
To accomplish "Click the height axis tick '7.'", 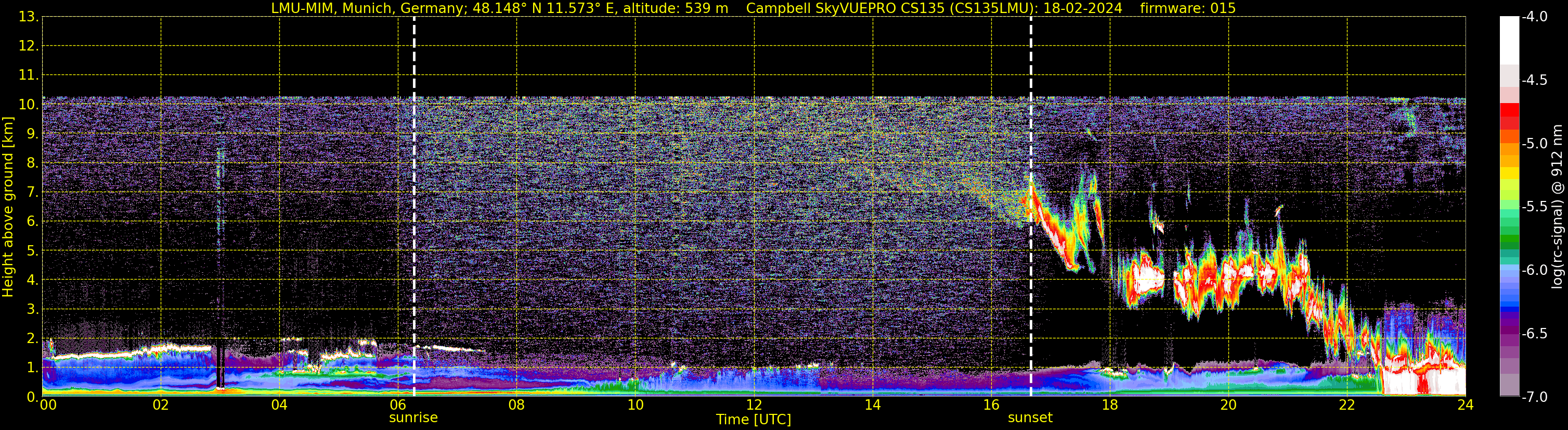I will (32, 193).
